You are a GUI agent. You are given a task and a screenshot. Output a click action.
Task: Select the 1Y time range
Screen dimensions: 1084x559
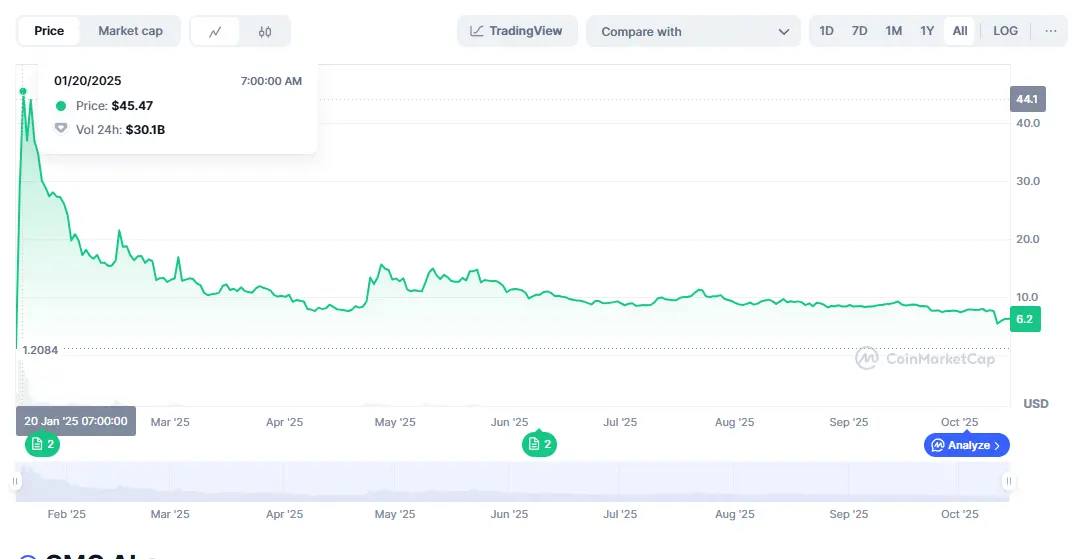[927, 31]
